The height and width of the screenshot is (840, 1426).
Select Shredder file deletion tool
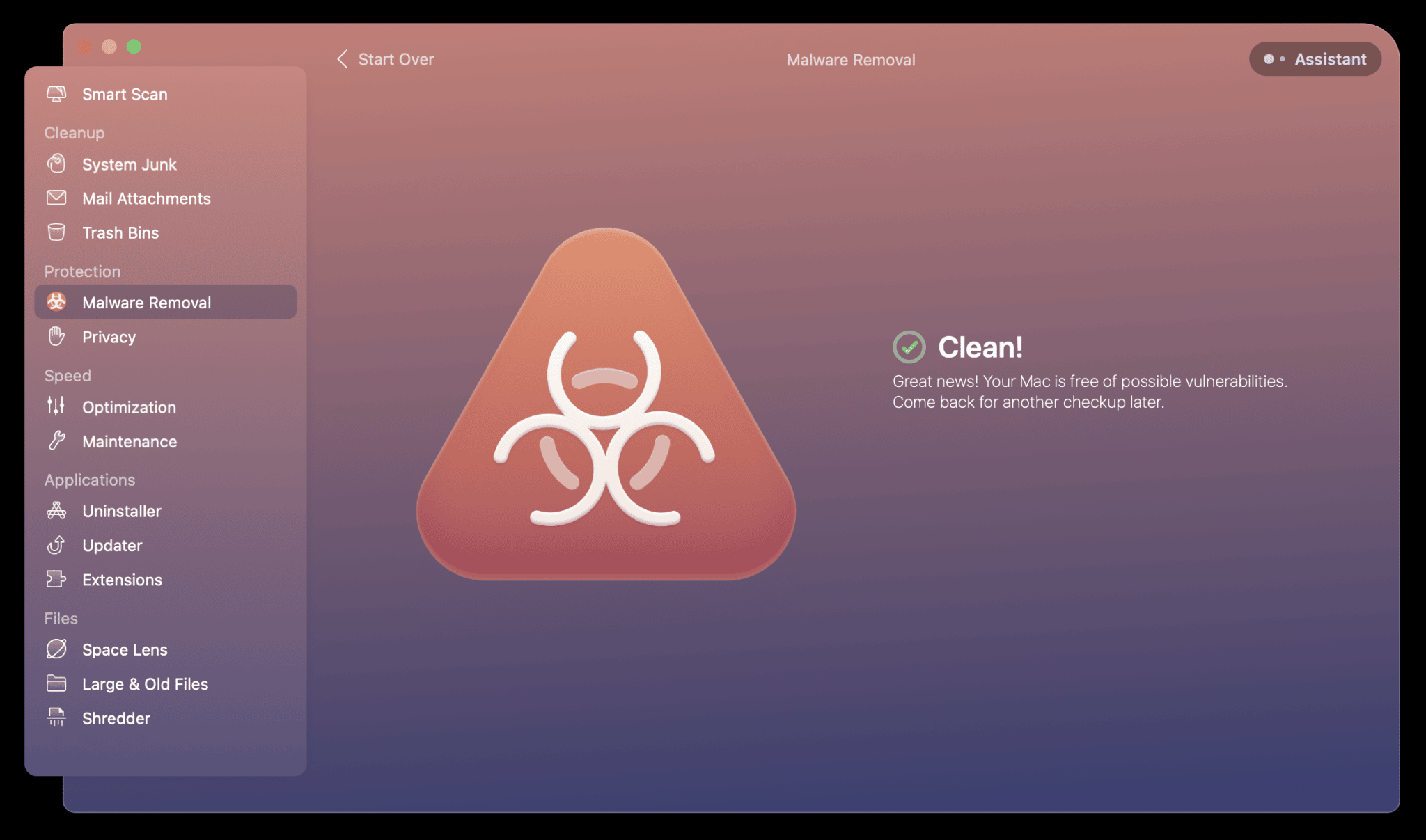pyautogui.click(x=116, y=718)
